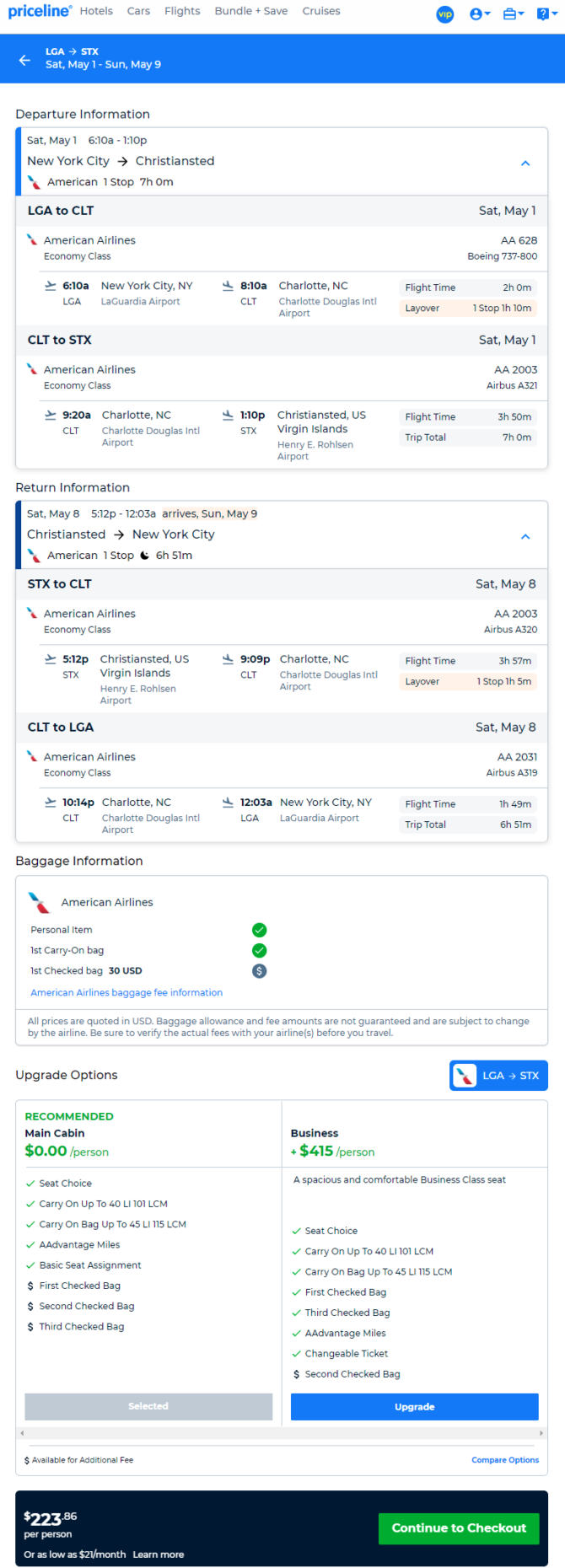Open the account profile icon menu
565x1568 pixels.
point(480,14)
